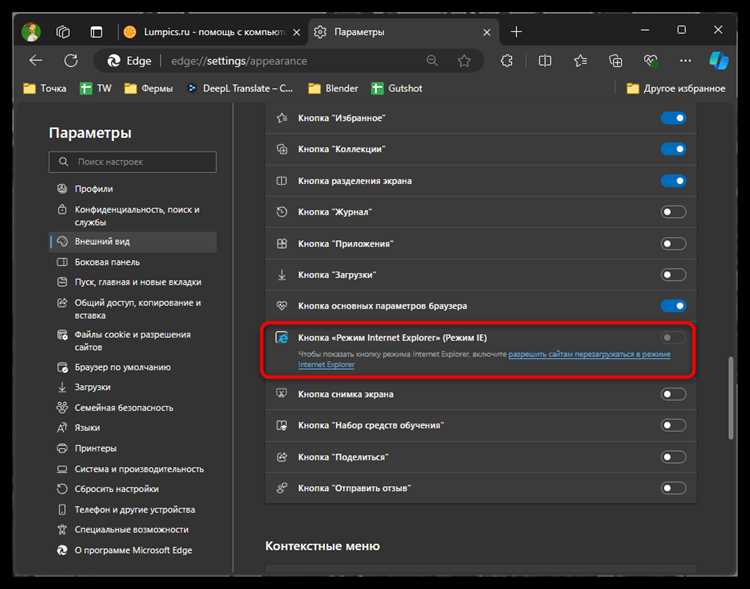Viewport: 750px width, 589px height.
Task: Open Загрузки section in sidebar
Action: (132, 387)
